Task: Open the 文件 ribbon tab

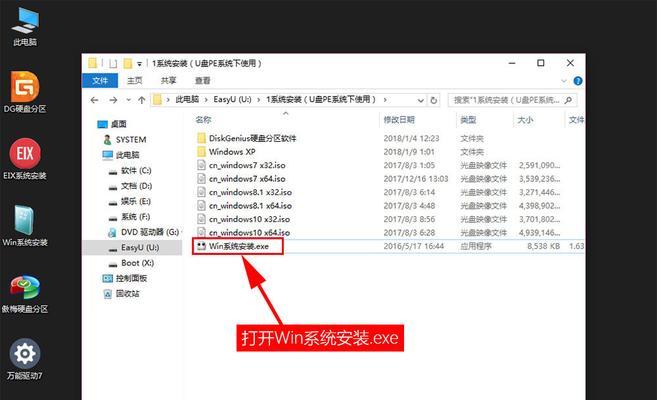Action: tap(100, 80)
